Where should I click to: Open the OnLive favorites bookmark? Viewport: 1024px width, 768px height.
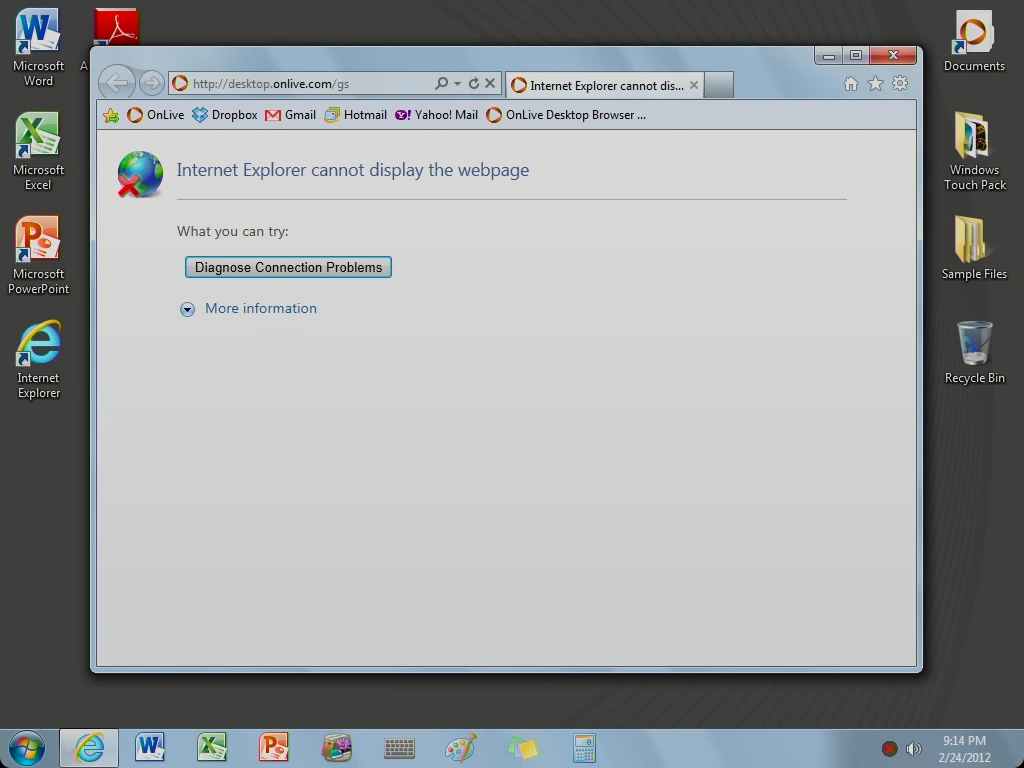coord(155,115)
